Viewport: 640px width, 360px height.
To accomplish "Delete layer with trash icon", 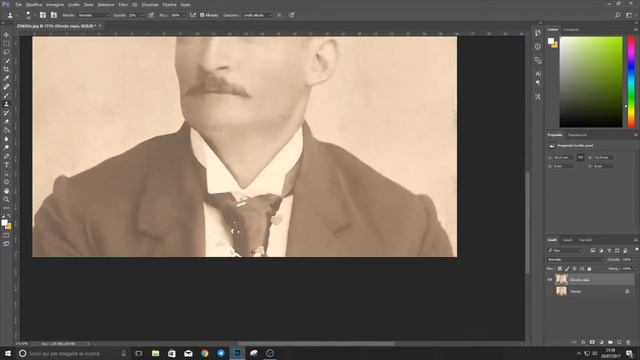I will tap(628, 342).
